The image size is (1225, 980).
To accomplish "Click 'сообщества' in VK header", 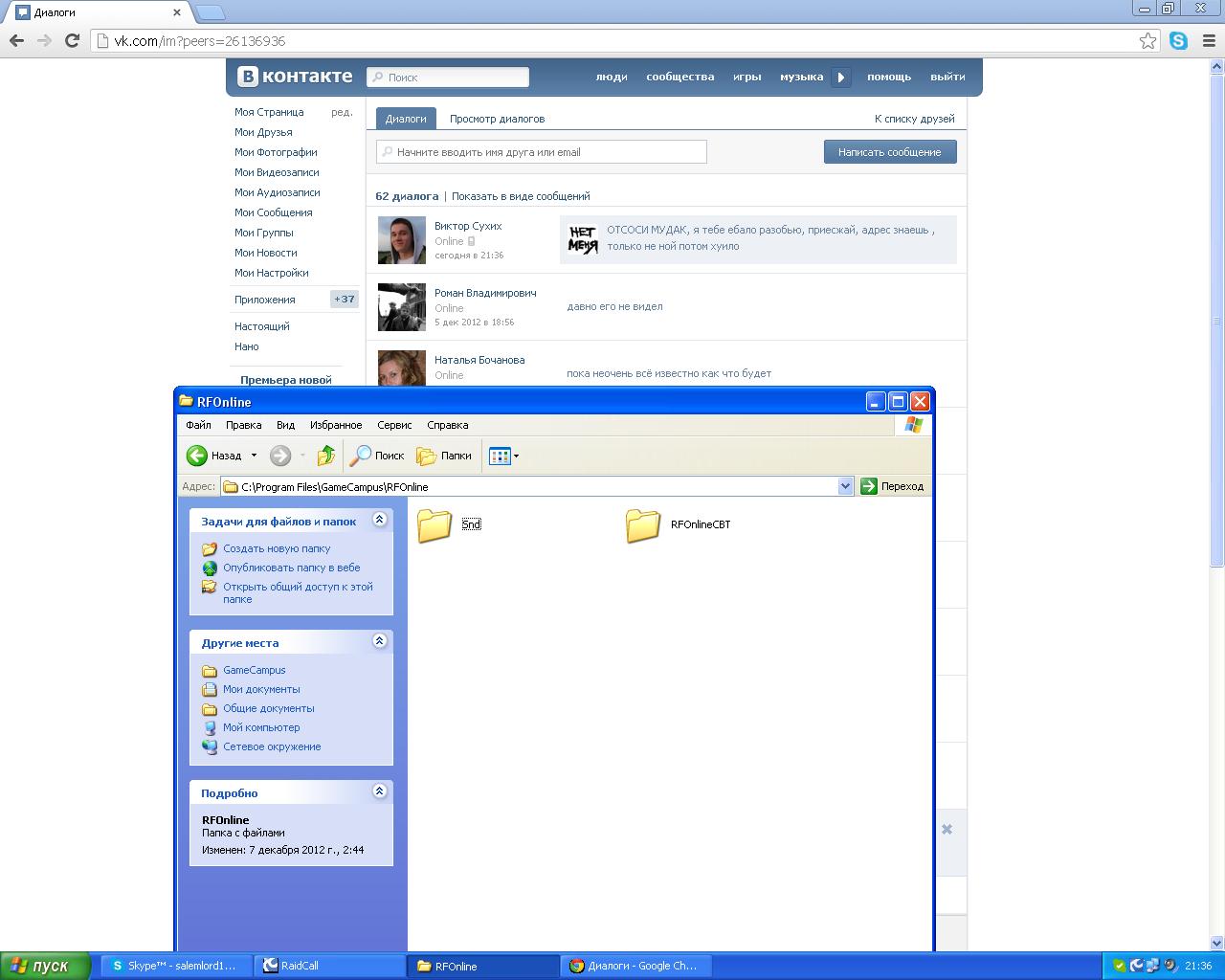I will (680, 77).
